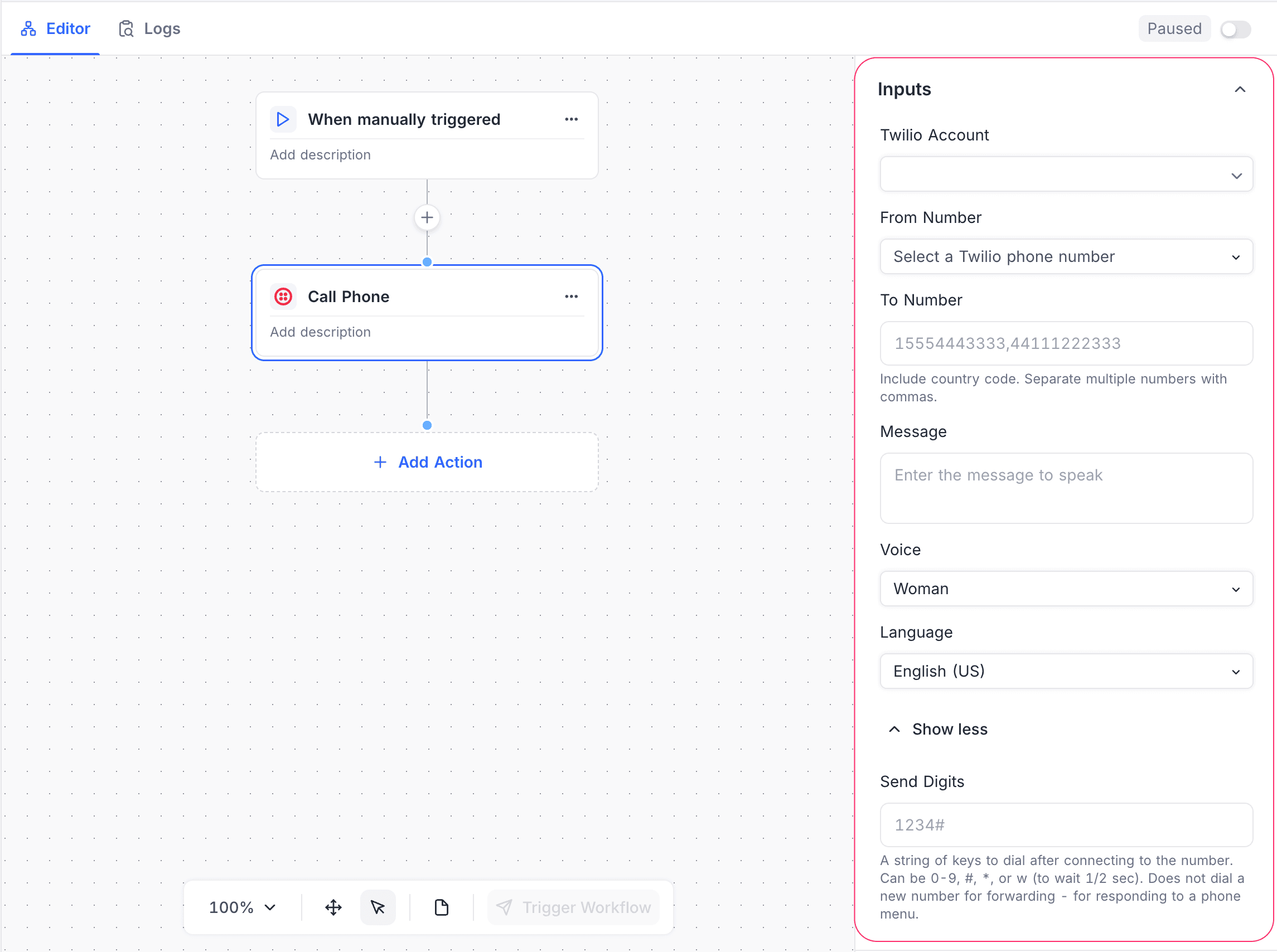1277x952 pixels.
Task: Switch to the Logs tab
Action: pos(150,28)
